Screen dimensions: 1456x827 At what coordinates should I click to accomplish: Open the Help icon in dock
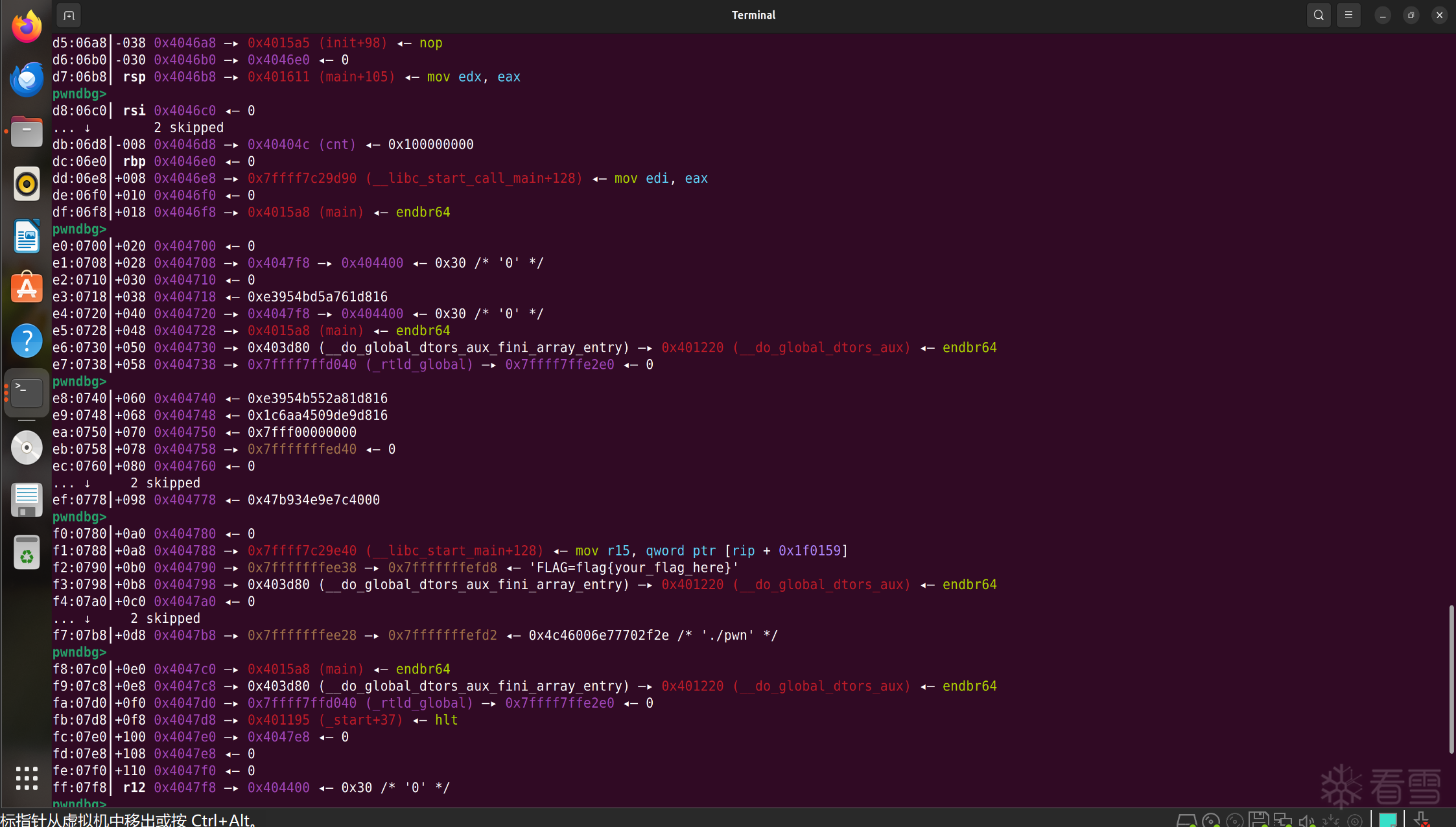pos(27,340)
